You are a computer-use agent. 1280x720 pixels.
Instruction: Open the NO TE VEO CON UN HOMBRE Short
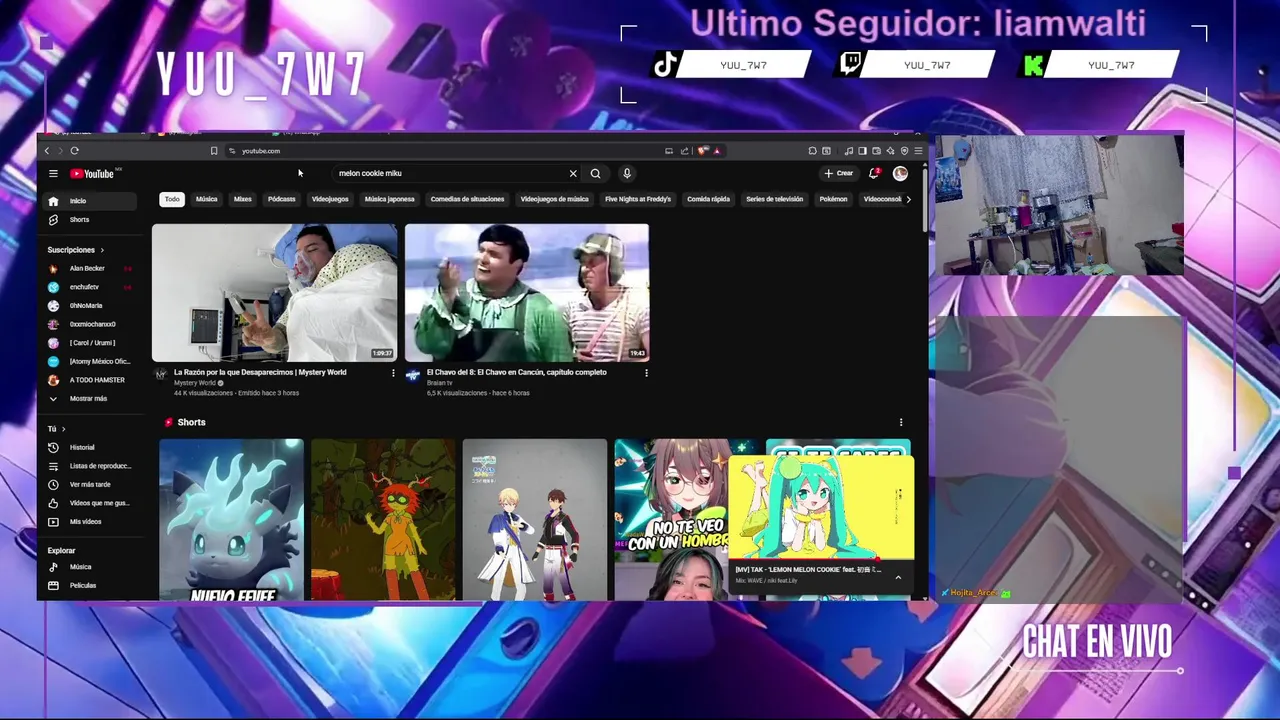click(x=671, y=519)
